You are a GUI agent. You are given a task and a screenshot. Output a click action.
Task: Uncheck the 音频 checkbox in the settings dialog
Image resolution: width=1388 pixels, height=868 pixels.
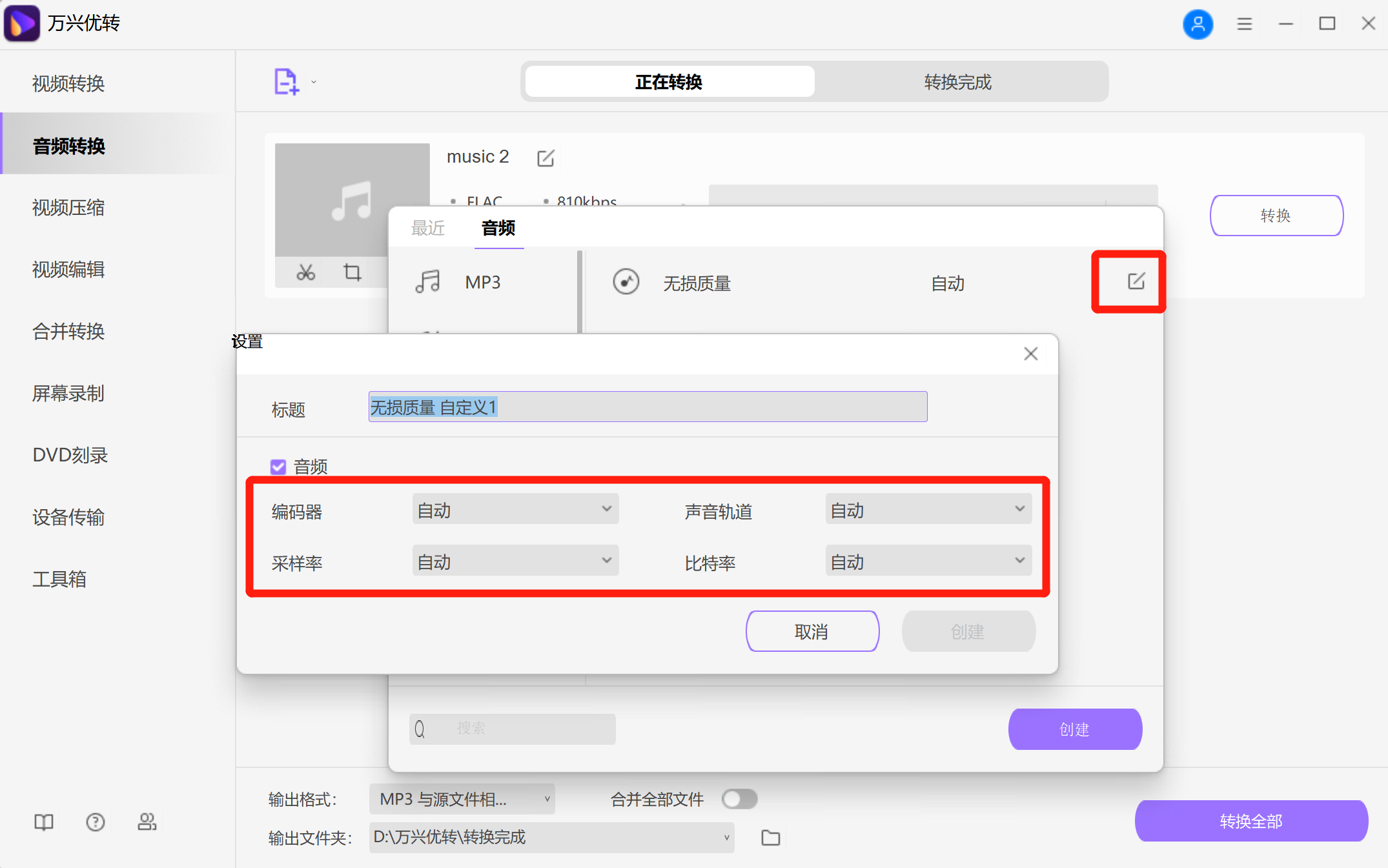tap(278, 466)
